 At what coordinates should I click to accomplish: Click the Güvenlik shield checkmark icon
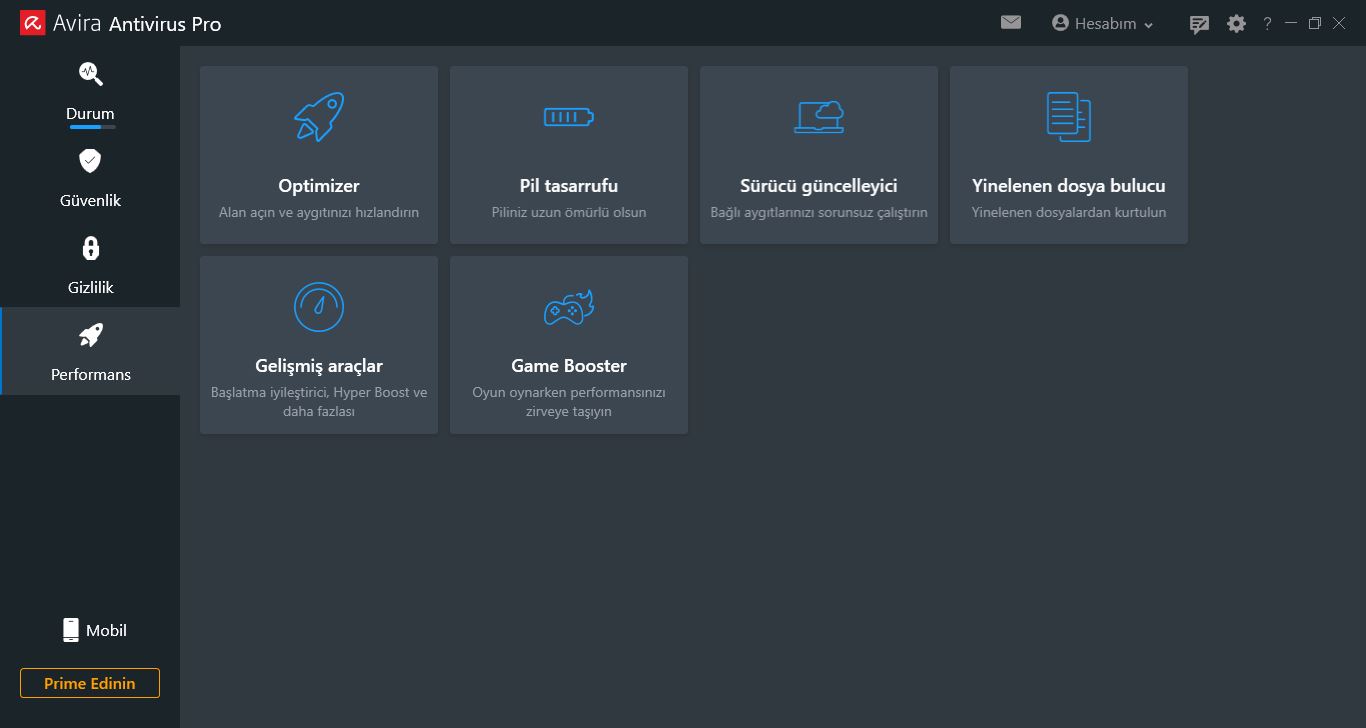(91, 160)
